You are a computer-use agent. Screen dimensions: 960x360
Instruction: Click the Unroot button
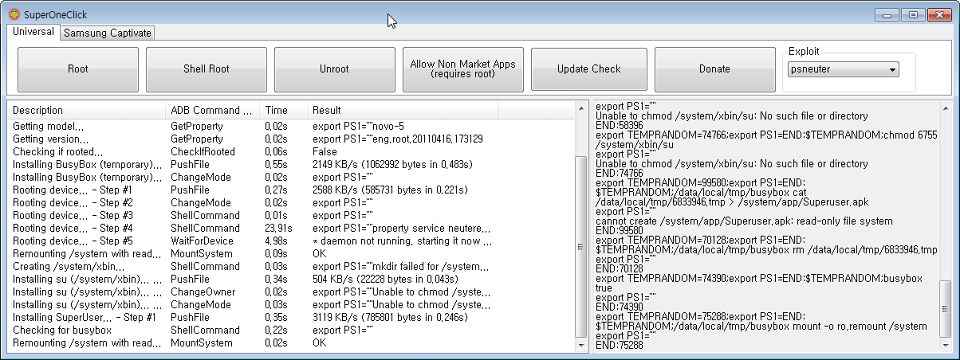coord(334,69)
